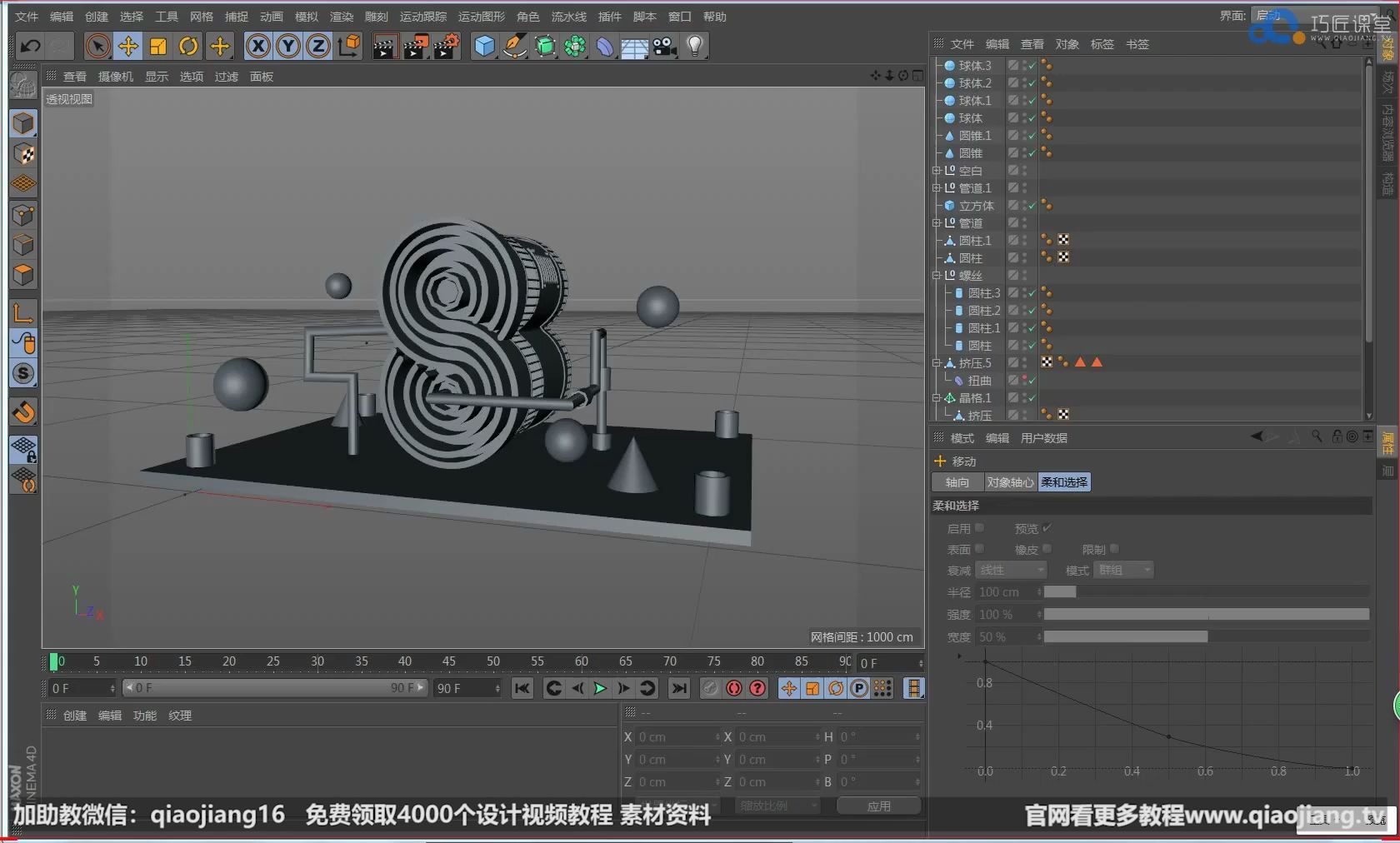The width and height of the screenshot is (1400, 843).
Task: Click the 柔和选择 button
Action: click(1063, 481)
